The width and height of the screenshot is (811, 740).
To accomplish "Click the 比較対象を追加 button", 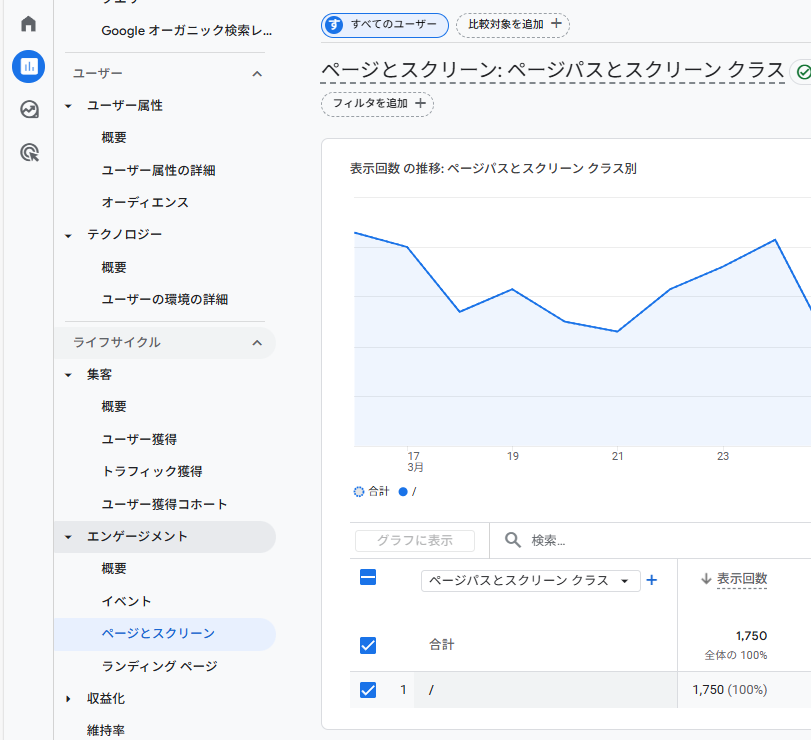I will click(x=513, y=24).
